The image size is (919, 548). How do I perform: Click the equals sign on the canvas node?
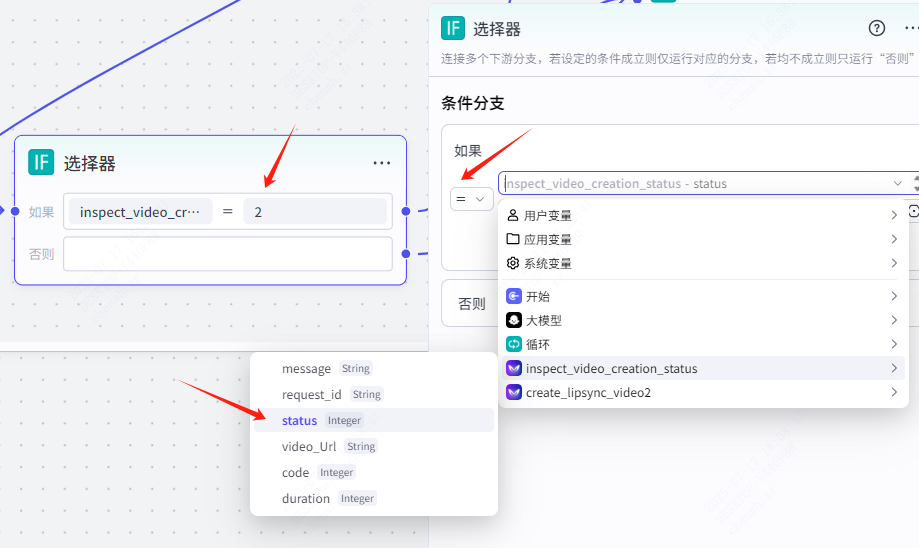point(228,212)
